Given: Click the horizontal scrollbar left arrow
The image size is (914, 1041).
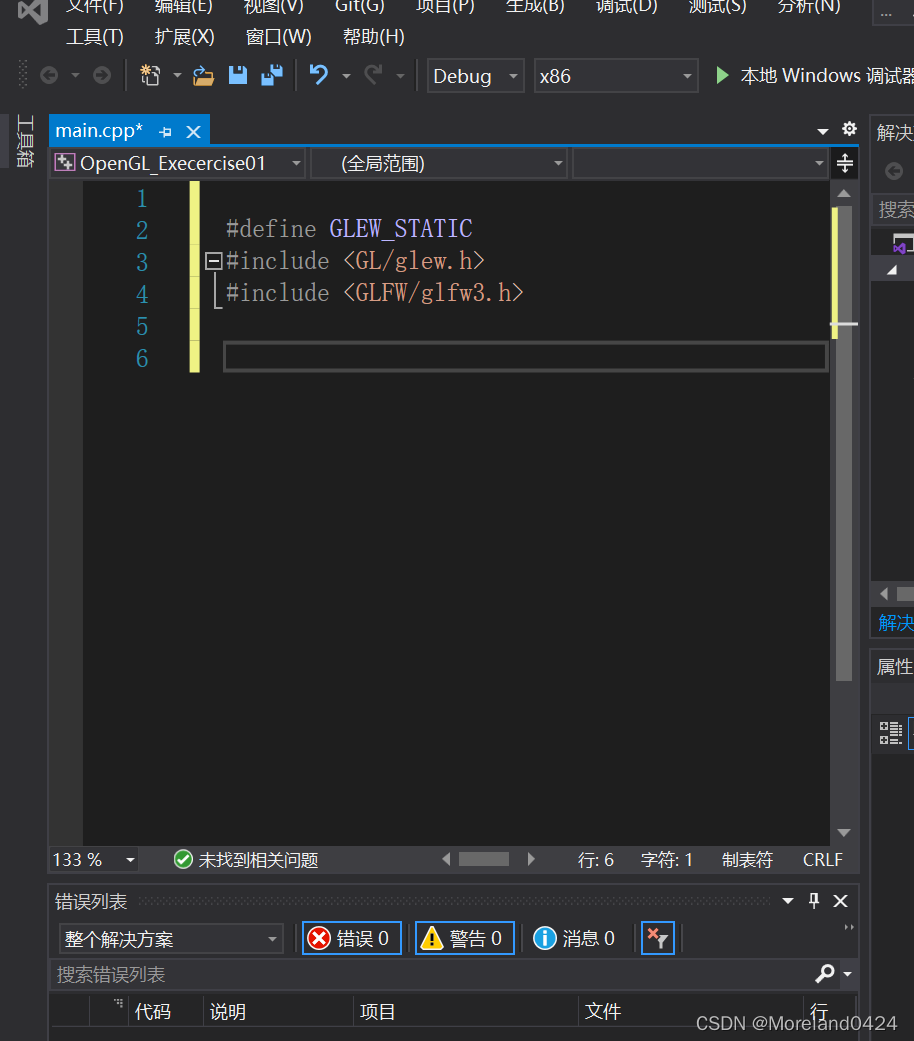Looking at the screenshot, I should tap(447, 860).
